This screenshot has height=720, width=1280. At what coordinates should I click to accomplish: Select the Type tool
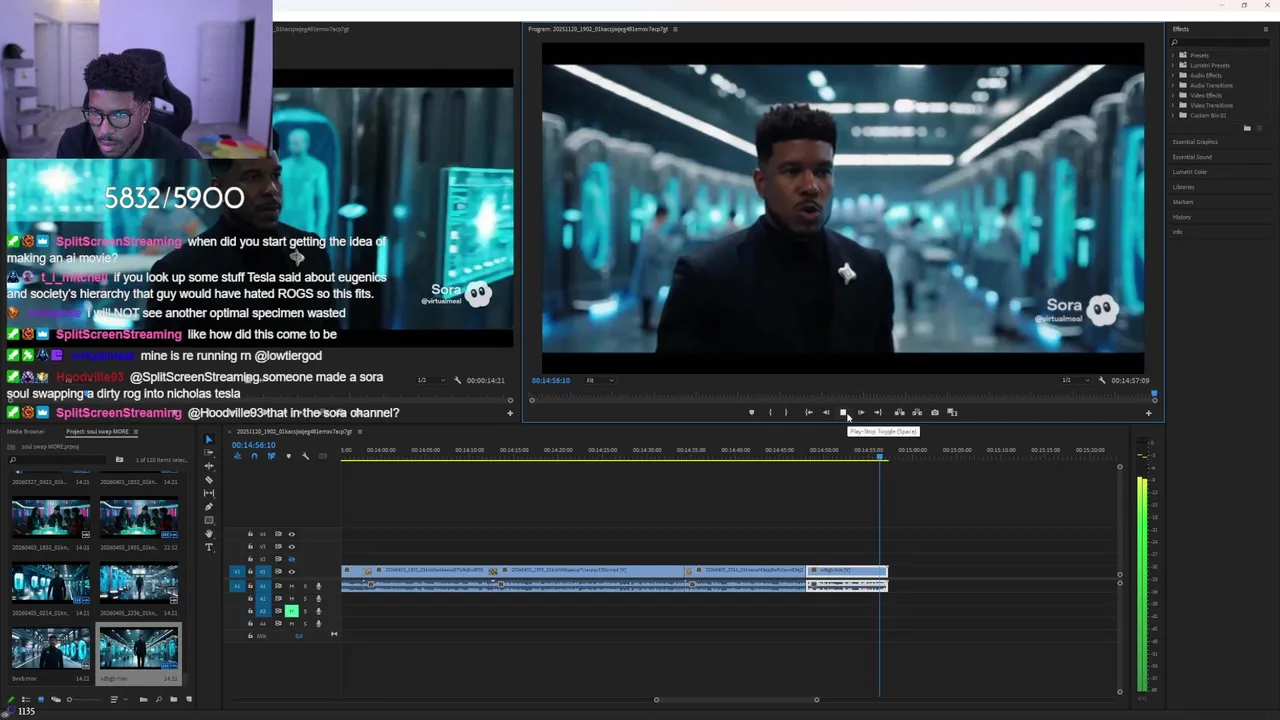[209, 547]
